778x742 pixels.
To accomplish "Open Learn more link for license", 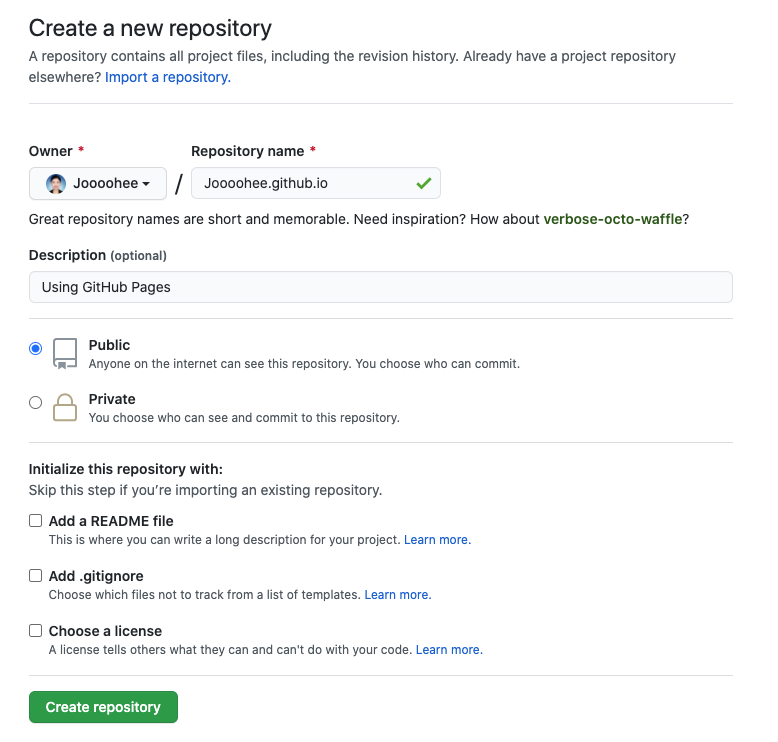I will (449, 650).
